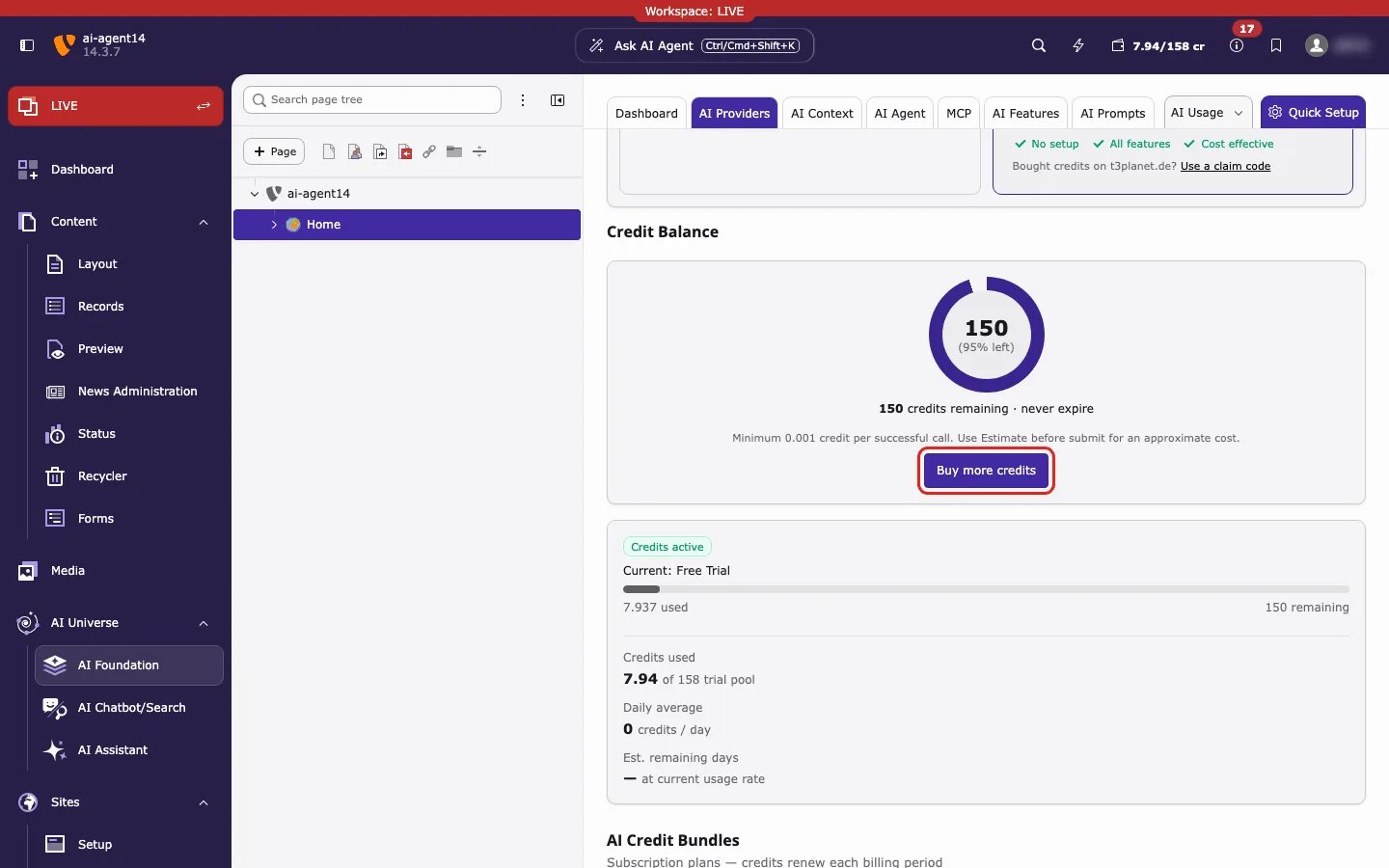Click the Free Trial usage progress bar

pos(986,588)
